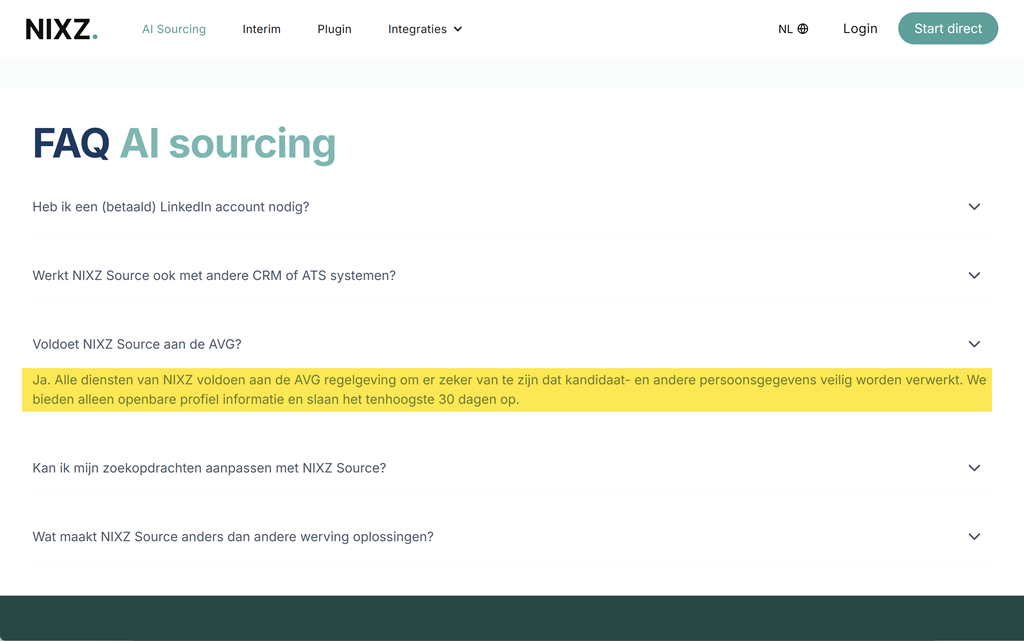
Task: Click the Login link
Action: pos(859,29)
